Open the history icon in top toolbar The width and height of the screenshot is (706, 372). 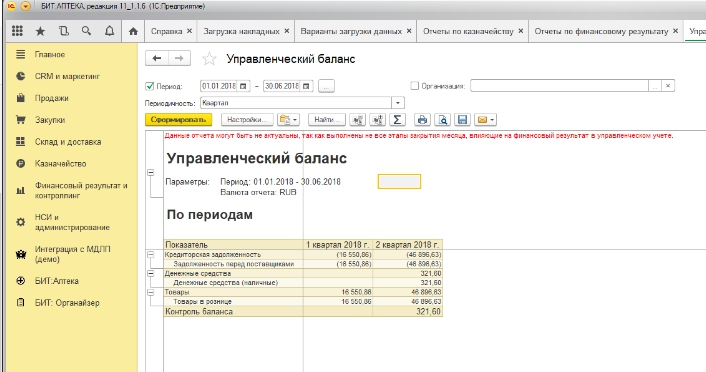click(63, 31)
